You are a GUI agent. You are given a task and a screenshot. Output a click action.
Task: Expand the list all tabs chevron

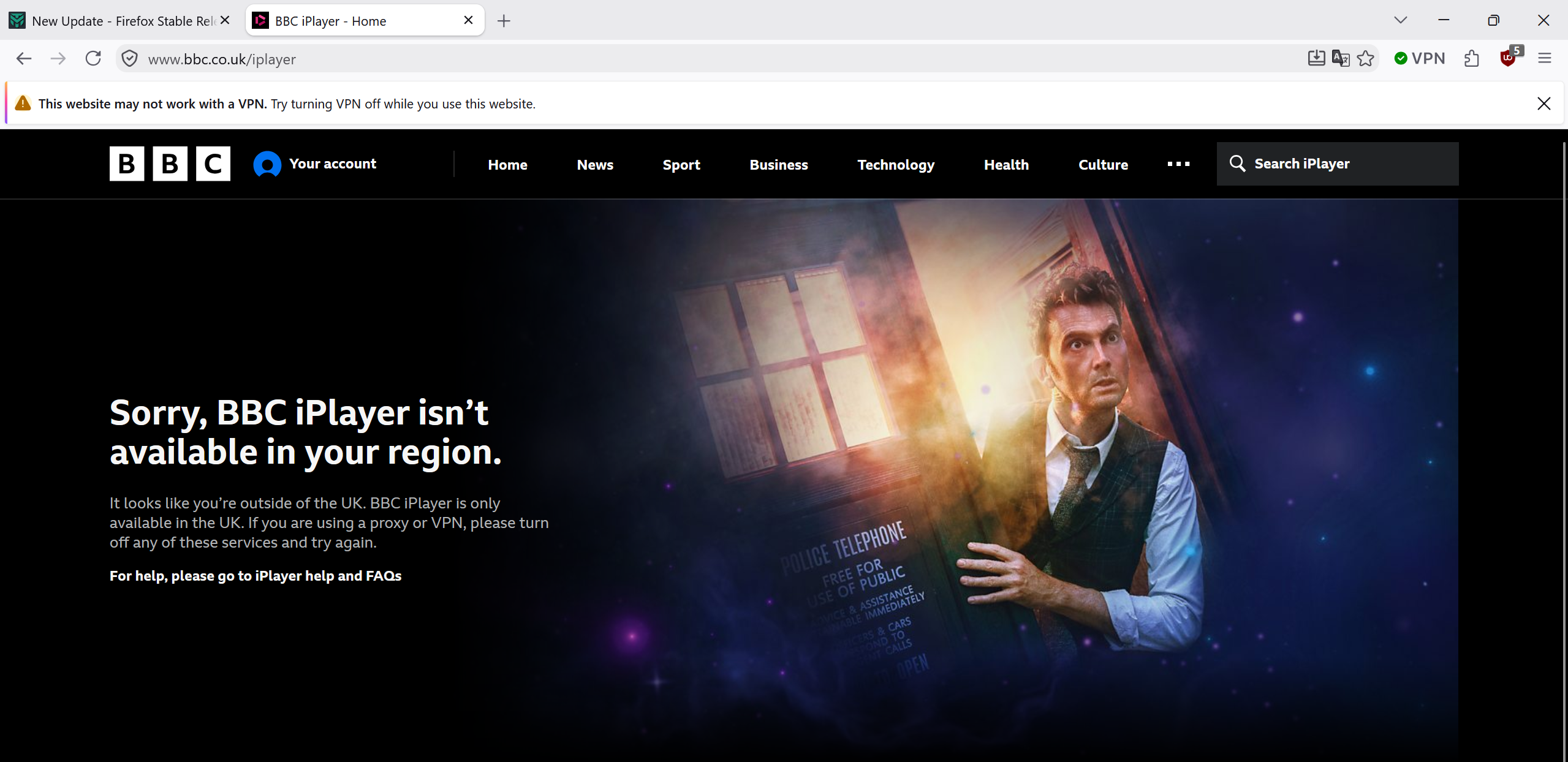pyautogui.click(x=1401, y=20)
